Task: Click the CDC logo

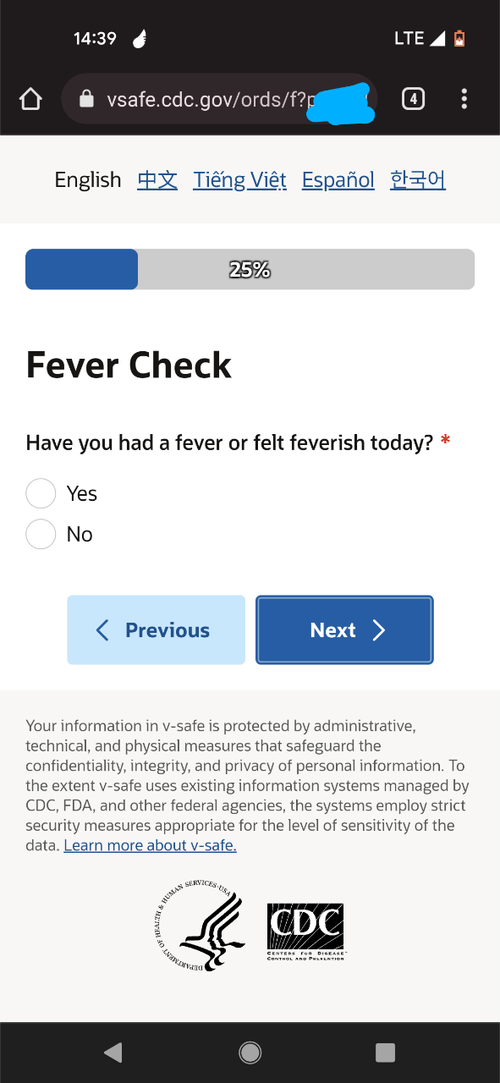Action: pyautogui.click(x=305, y=930)
